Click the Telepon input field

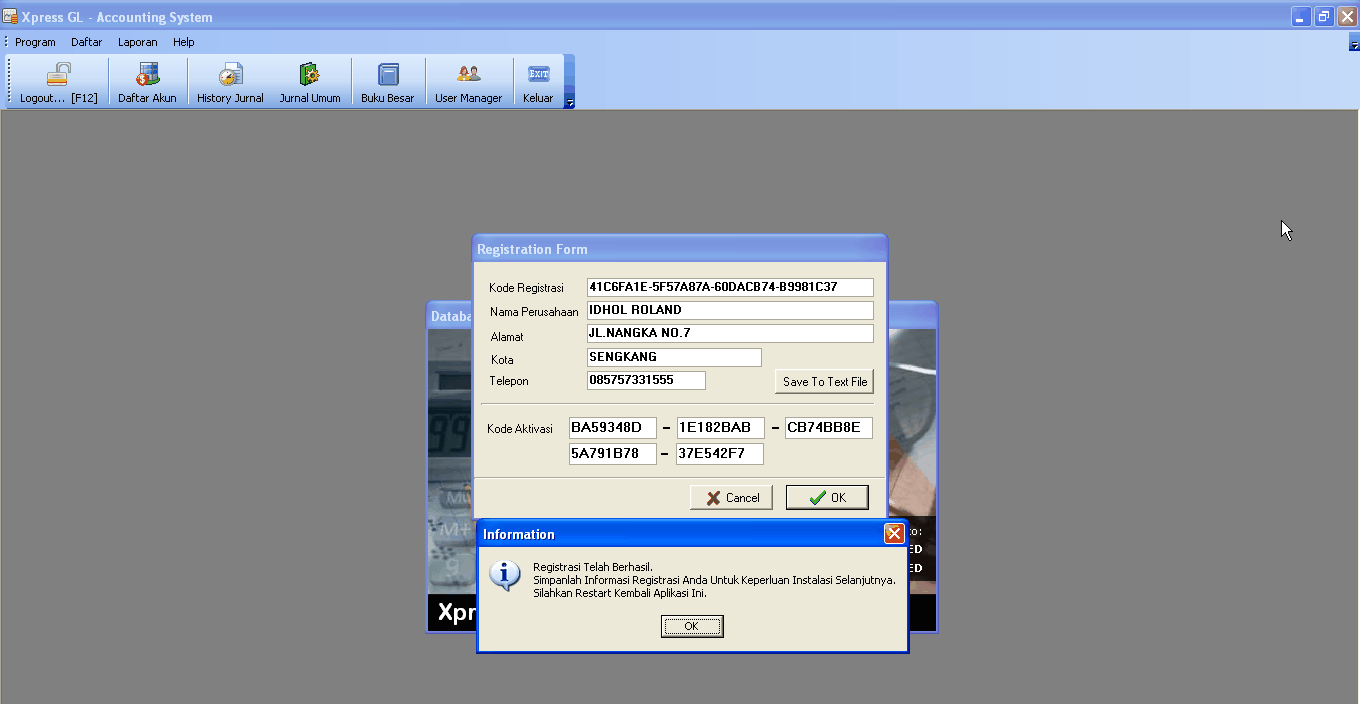click(646, 380)
